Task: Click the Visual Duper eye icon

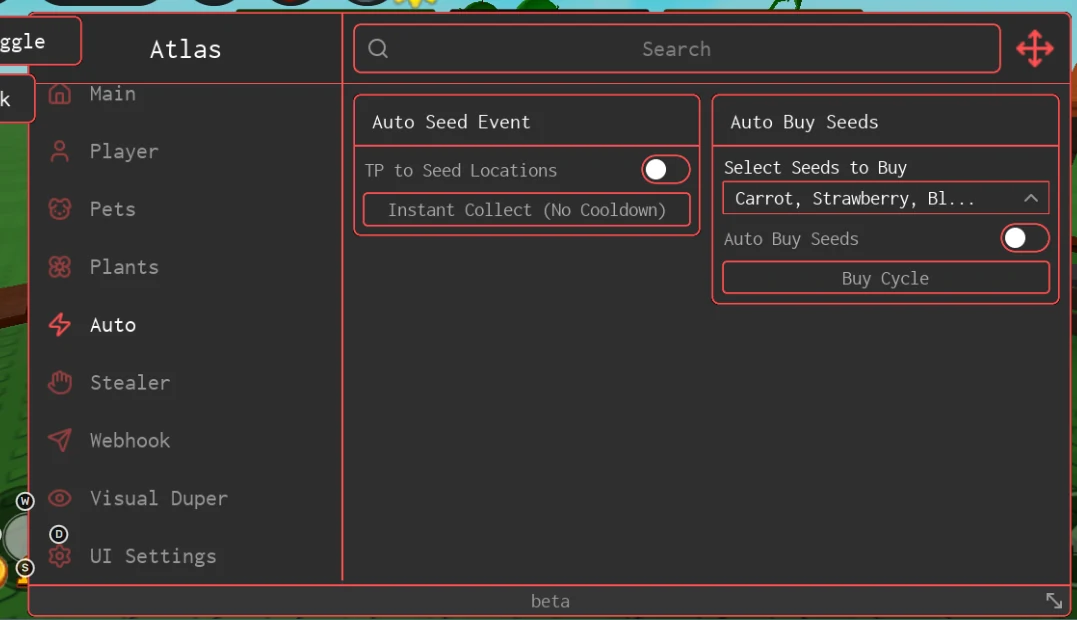Action: [60, 498]
